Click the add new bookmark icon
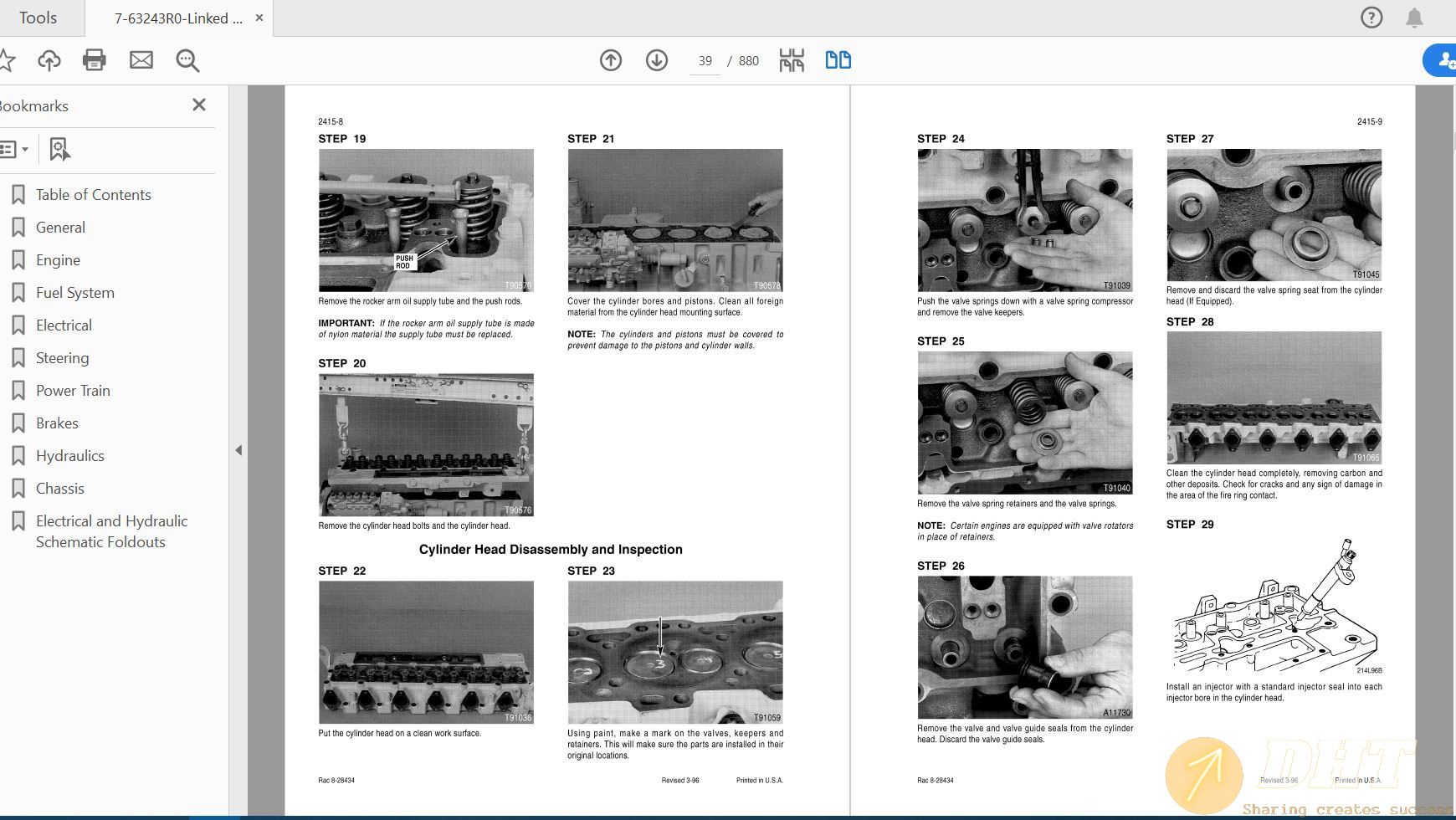This screenshot has height=820, width=1456. tap(59, 150)
